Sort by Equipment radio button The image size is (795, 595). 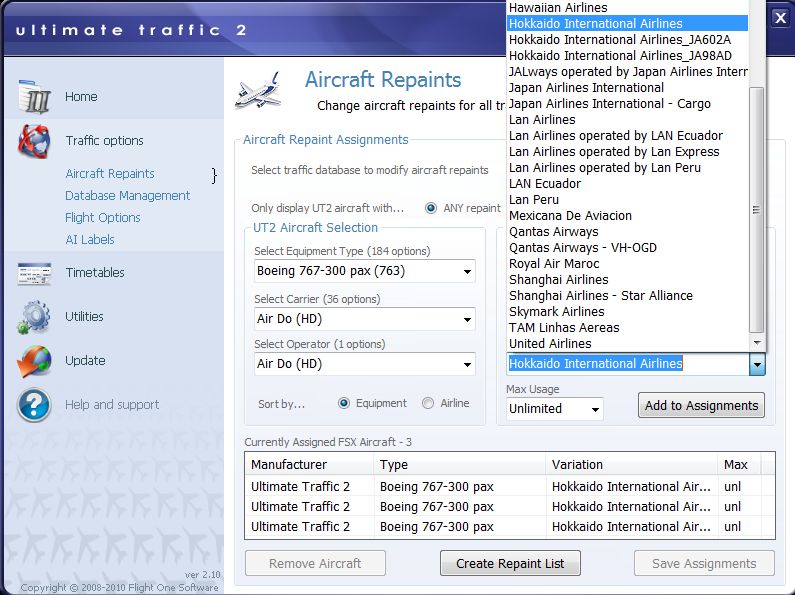[x=344, y=403]
